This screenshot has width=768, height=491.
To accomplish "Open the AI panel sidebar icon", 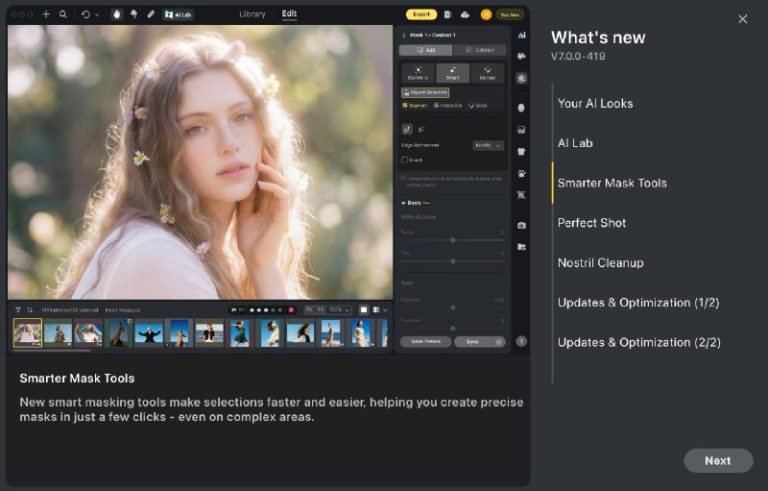I will [x=522, y=35].
